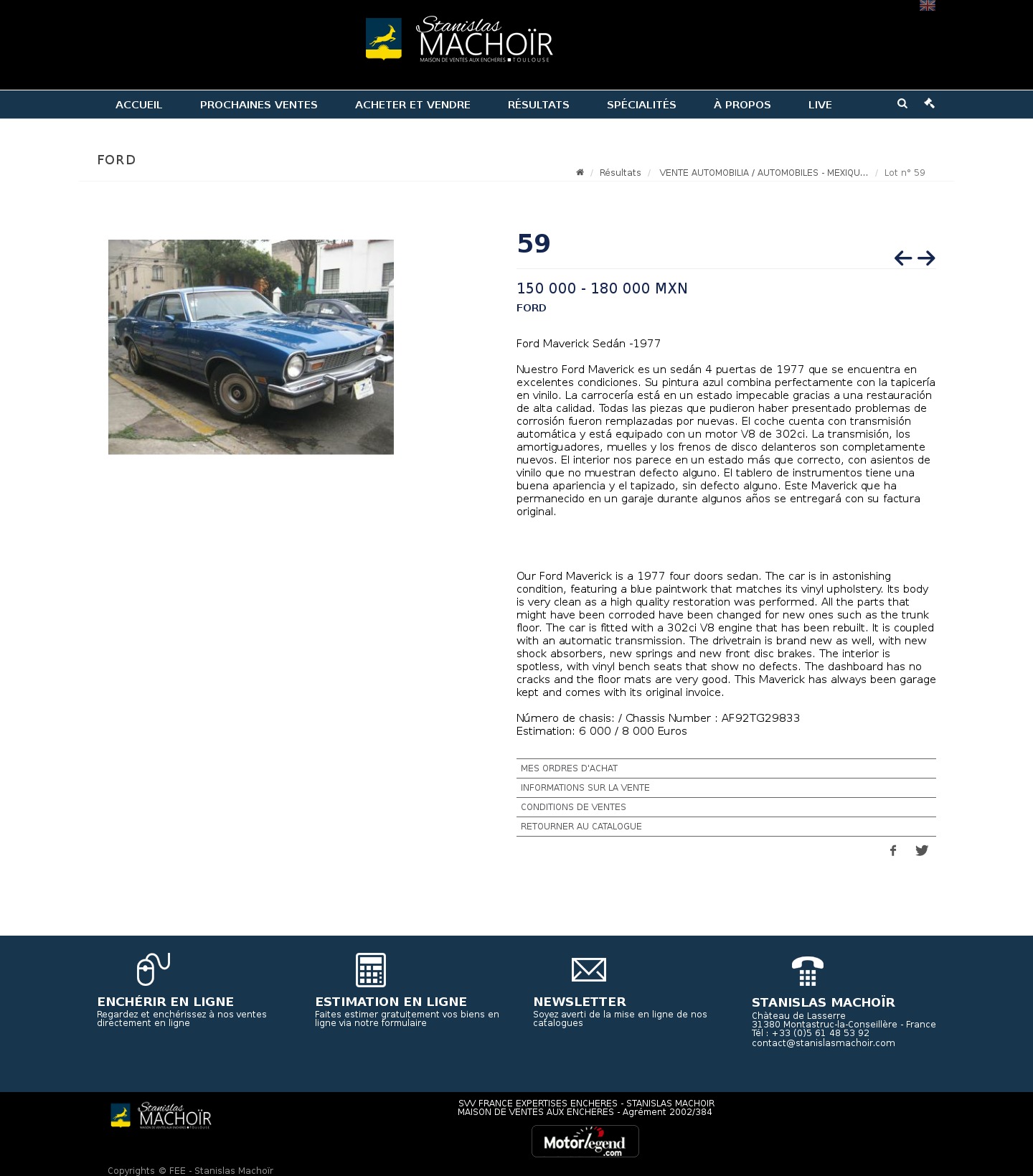Click Enchérir en ligne heading
This screenshot has height=1176, width=1033.
coord(166,1002)
